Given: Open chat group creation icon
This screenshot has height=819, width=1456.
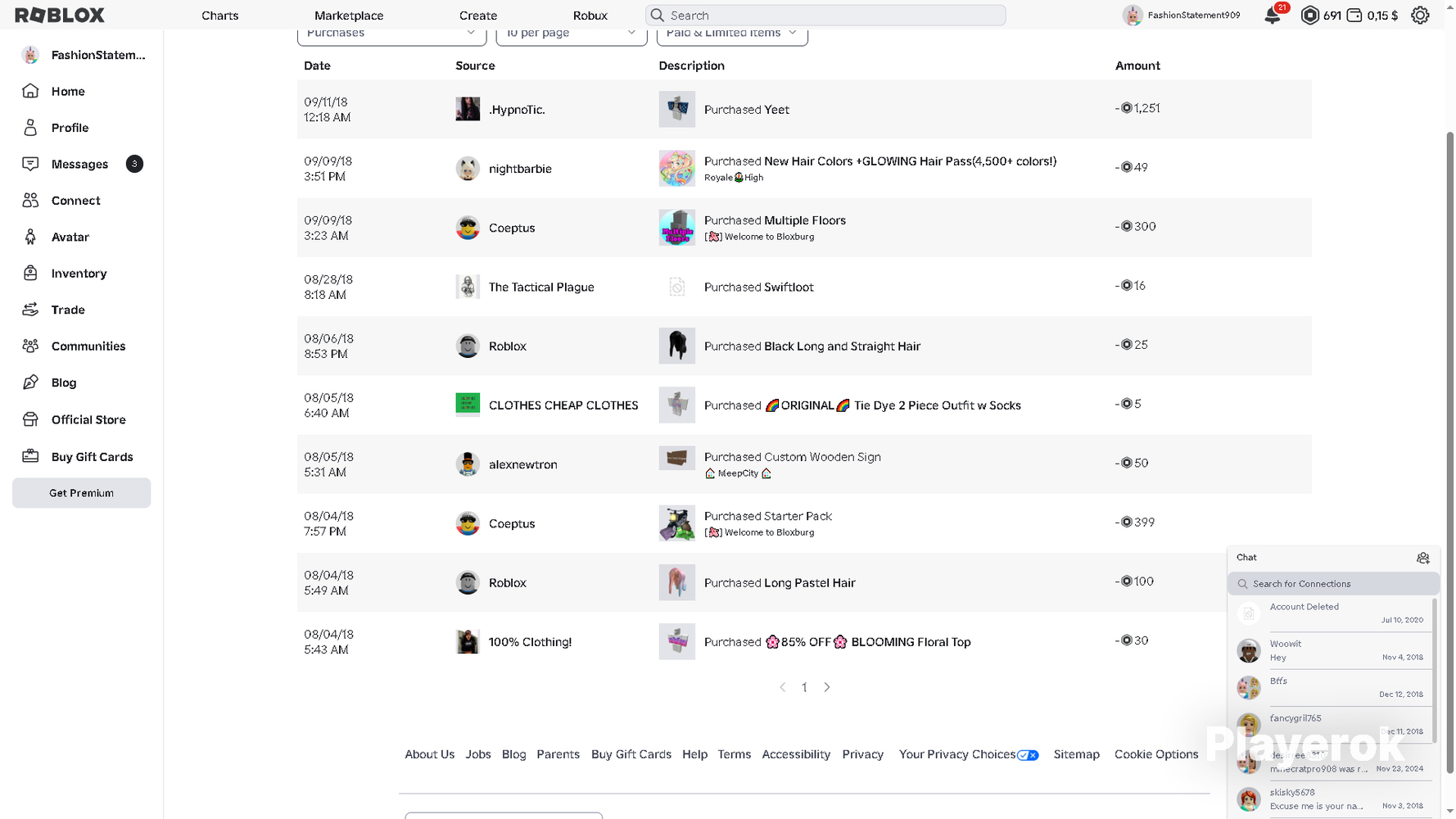Looking at the screenshot, I should 1423,558.
